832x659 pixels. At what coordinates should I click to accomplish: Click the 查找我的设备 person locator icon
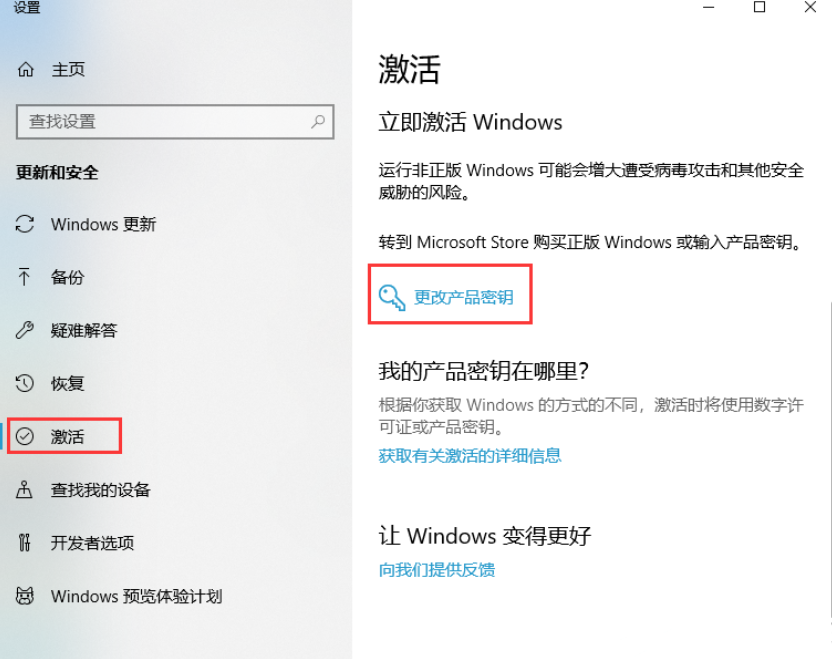point(24,489)
